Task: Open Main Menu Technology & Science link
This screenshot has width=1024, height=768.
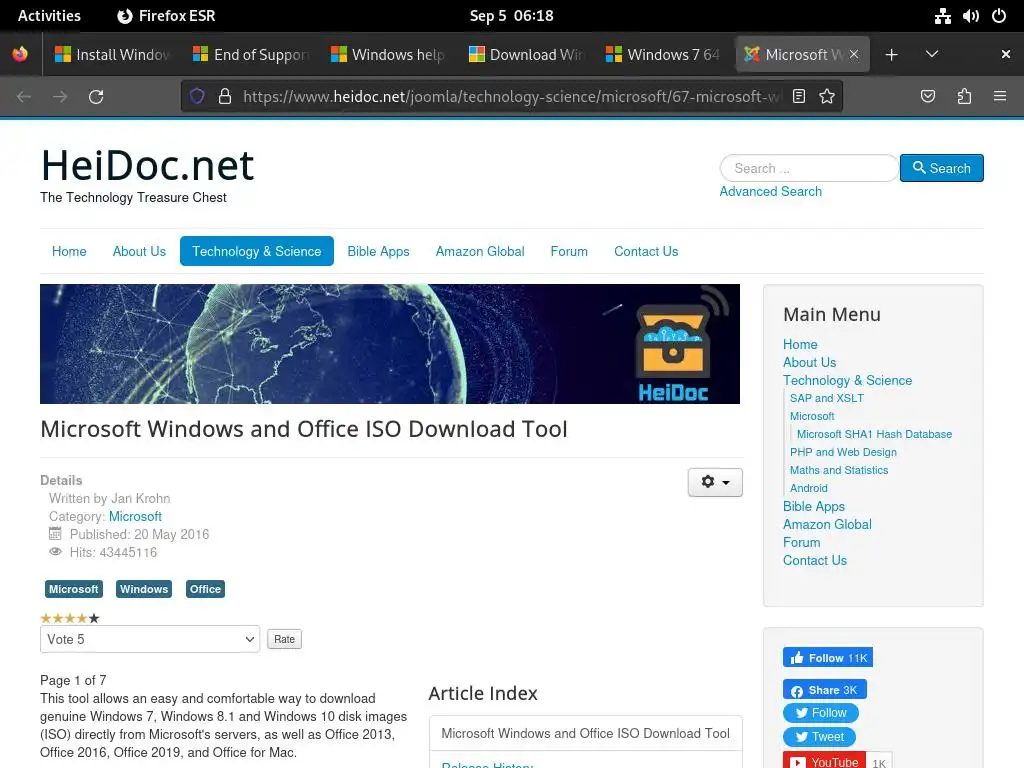Action: pos(847,380)
